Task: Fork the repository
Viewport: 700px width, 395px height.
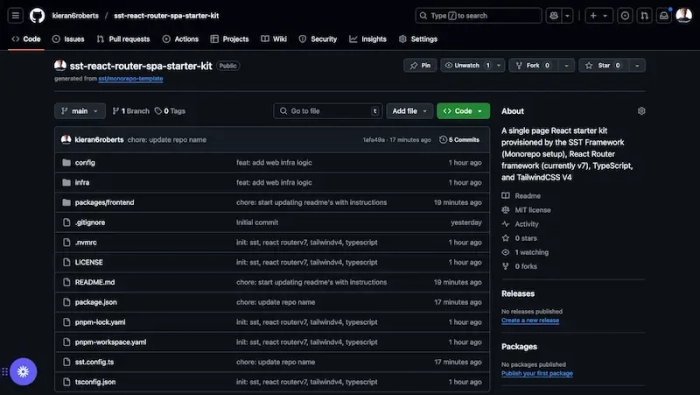Action: click(x=533, y=66)
